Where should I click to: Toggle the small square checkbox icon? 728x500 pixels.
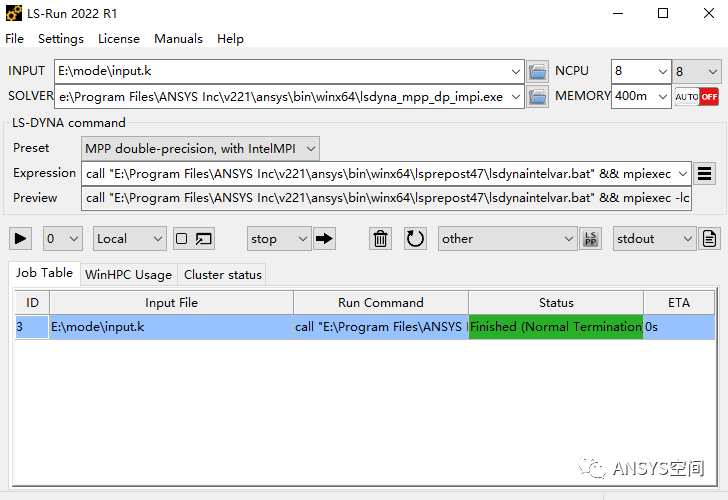click(x=182, y=239)
